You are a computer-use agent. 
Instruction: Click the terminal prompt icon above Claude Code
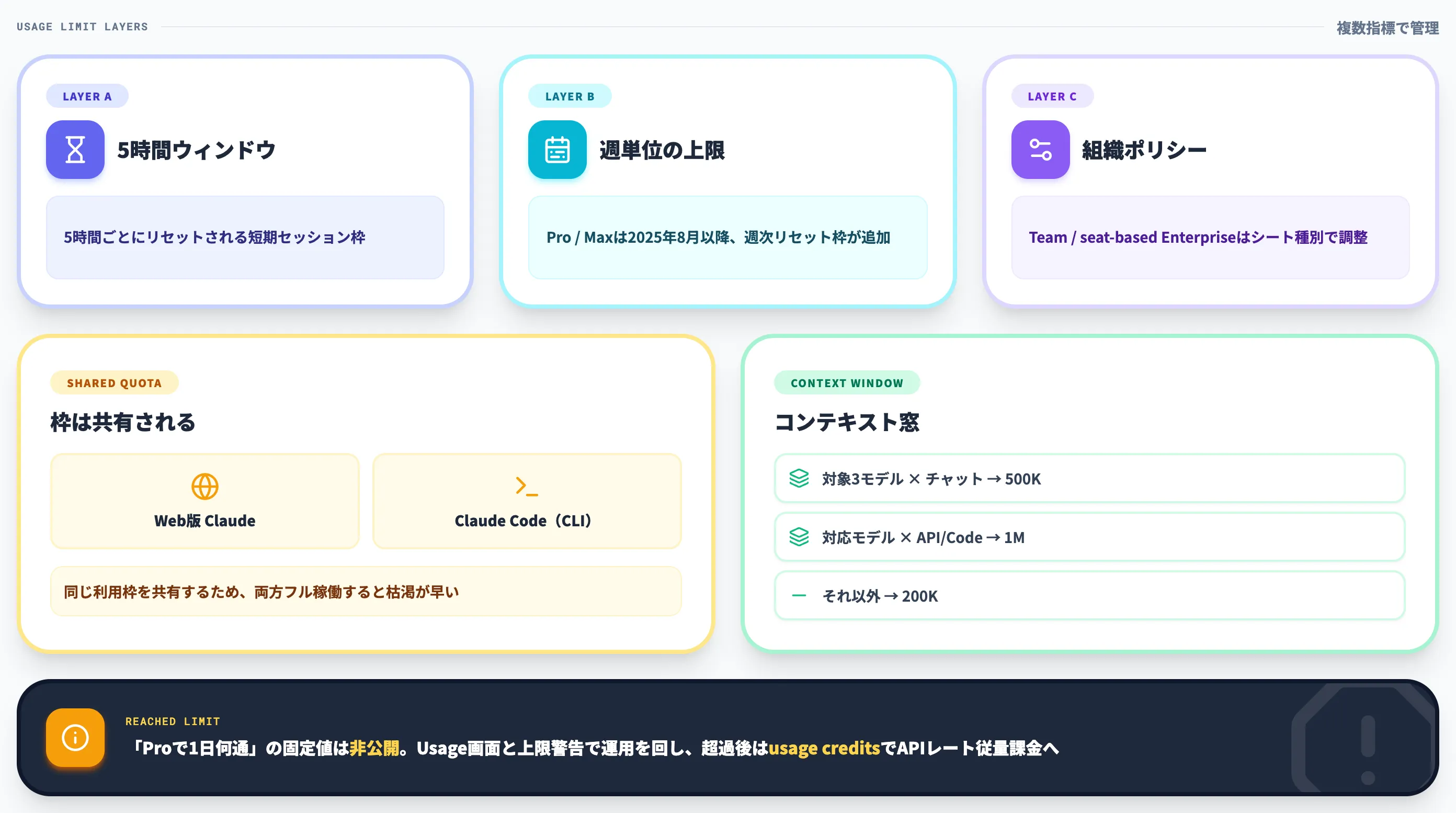click(x=527, y=486)
